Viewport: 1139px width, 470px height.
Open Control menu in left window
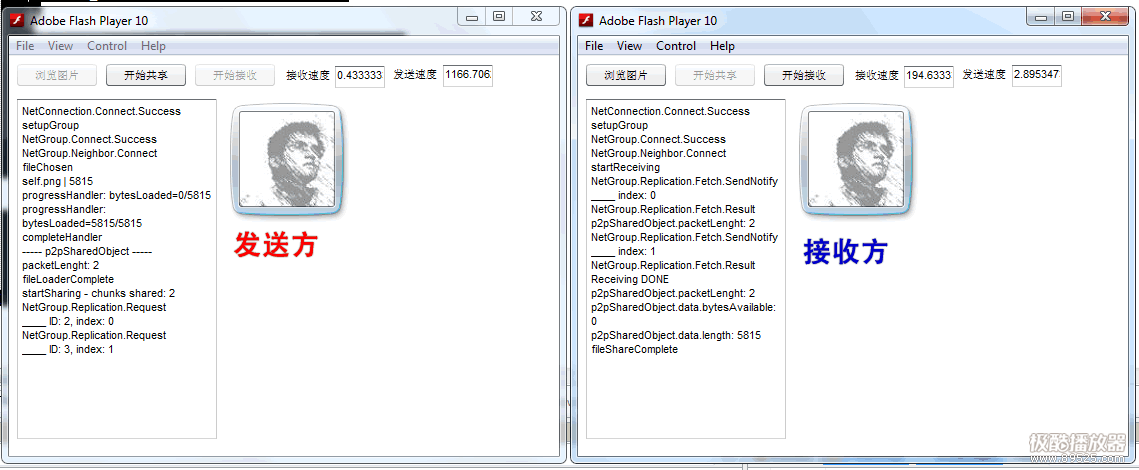[107, 46]
